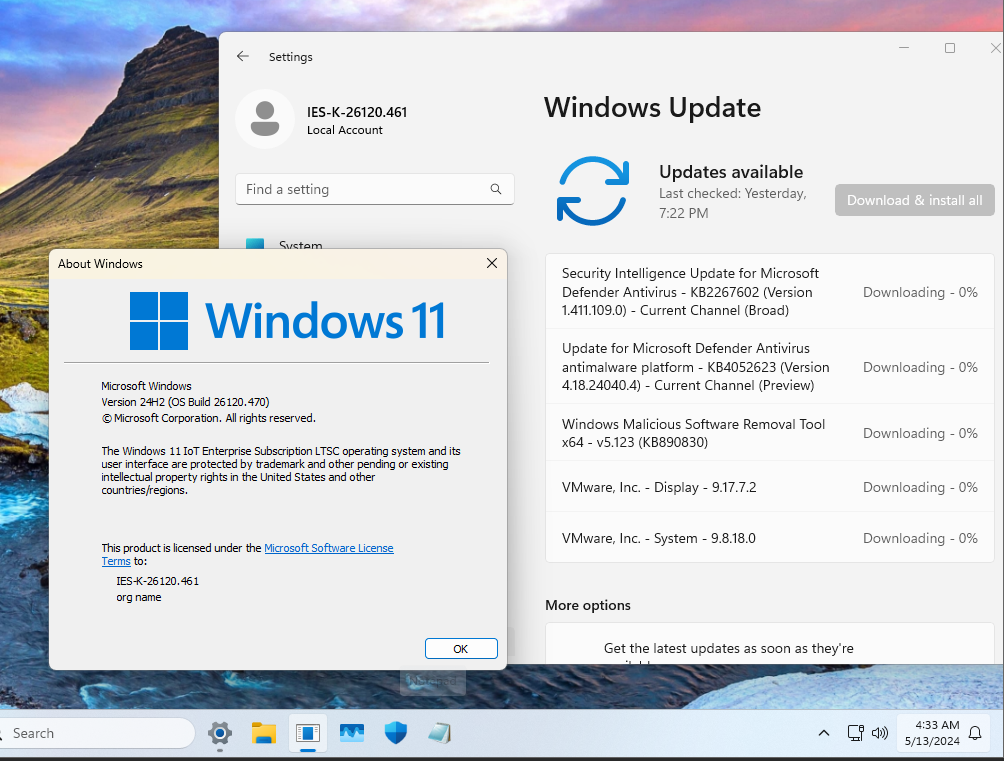1004x761 pixels.
Task: Open the blue chart app on taskbar
Action: [x=352, y=733]
